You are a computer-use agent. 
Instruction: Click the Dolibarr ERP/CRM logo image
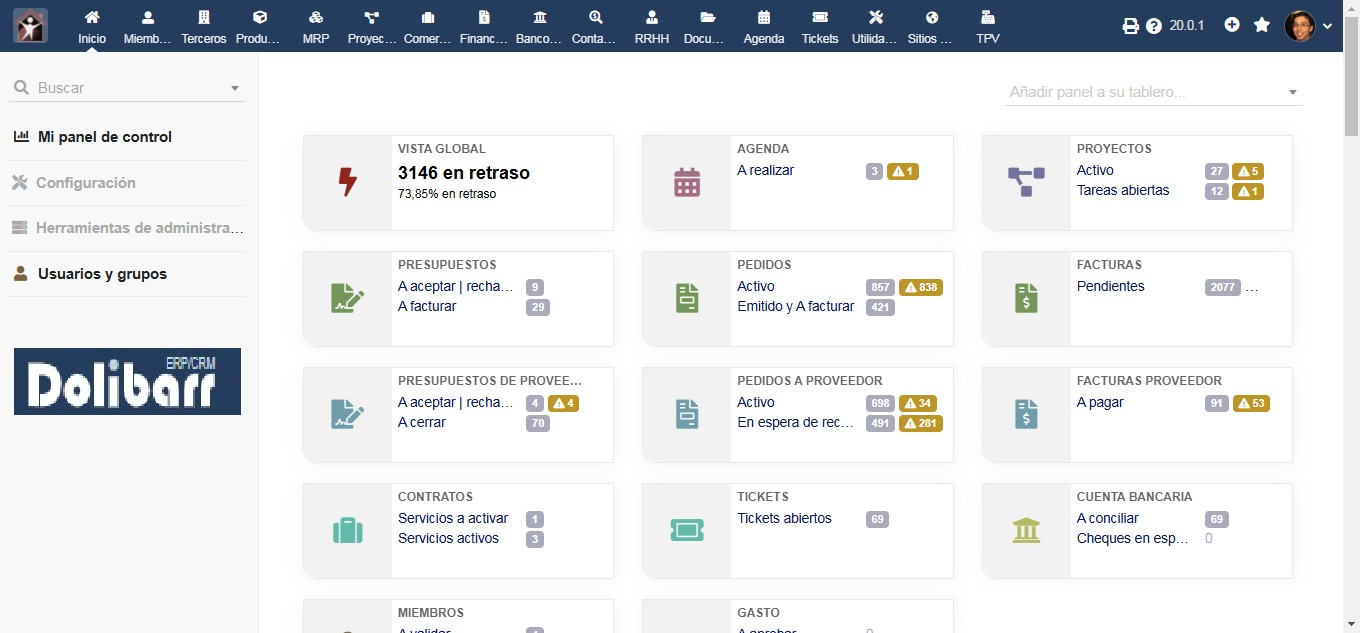(127, 381)
